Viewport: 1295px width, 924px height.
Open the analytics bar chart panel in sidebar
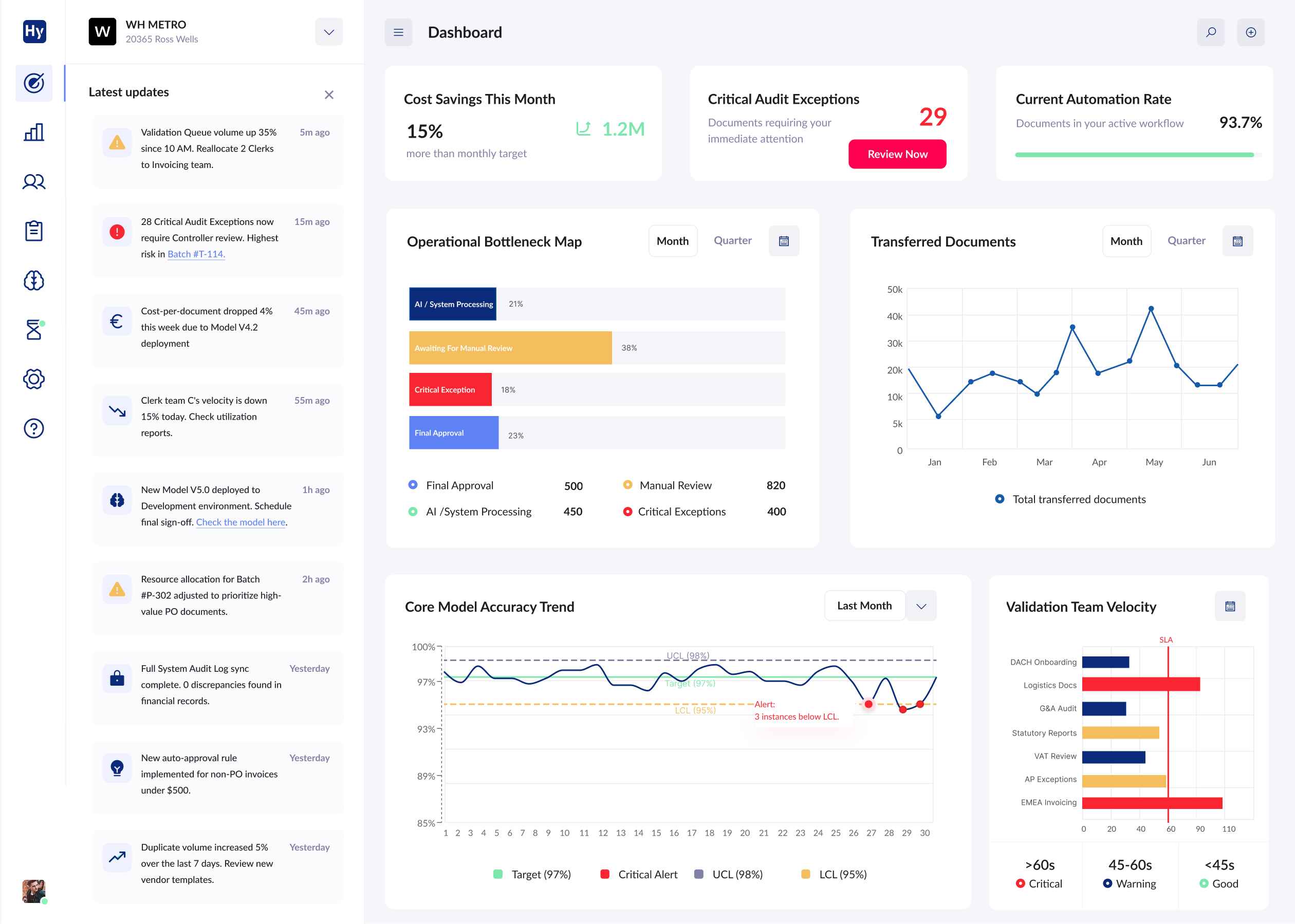coord(33,132)
